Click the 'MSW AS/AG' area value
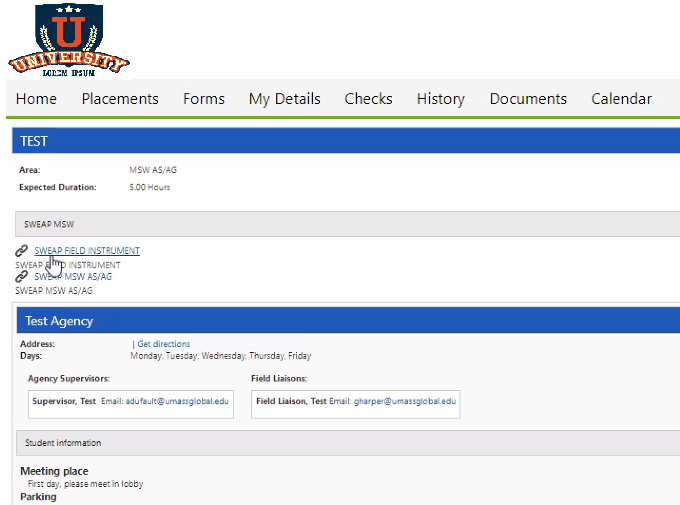The width and height of the screenshot is (680, 505). click(153, 170)
